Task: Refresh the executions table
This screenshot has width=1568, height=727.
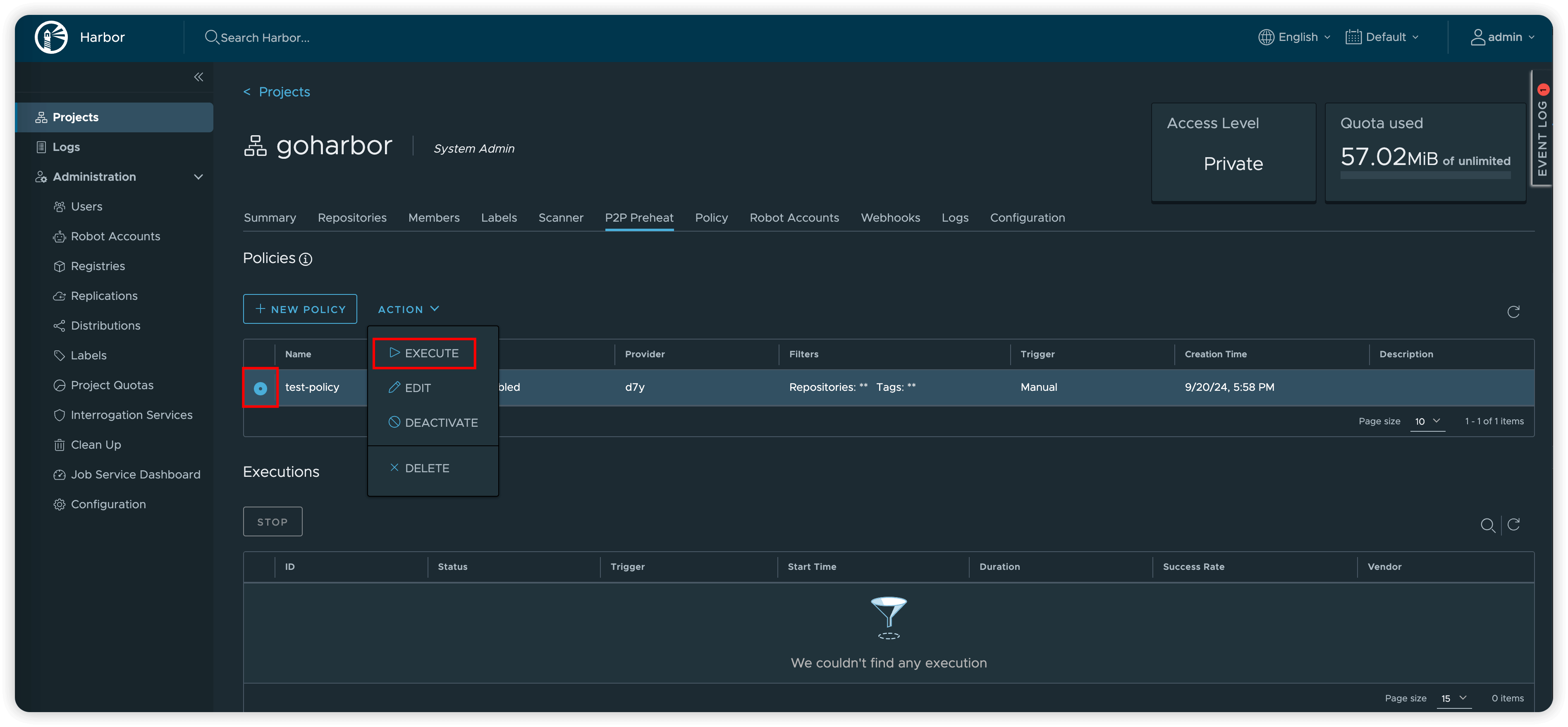Action: (x=1514, y=524)
